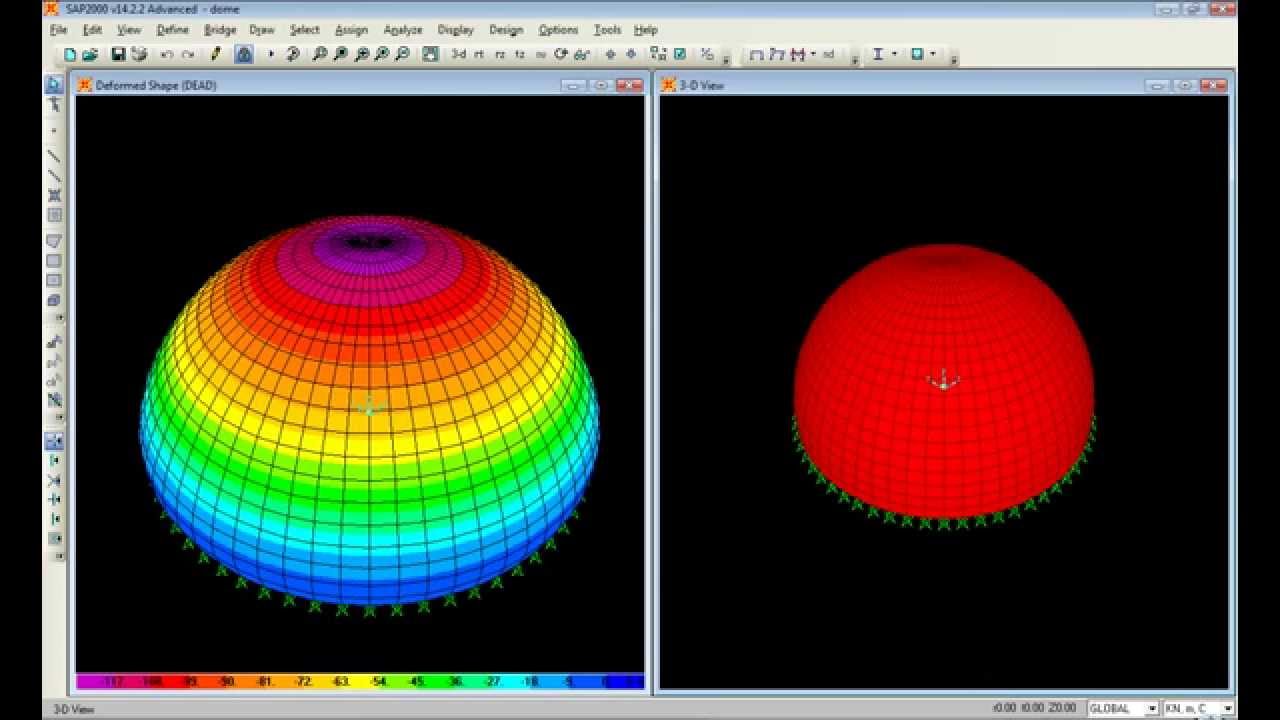The height and width of the screenshot is (720, 1280).
Task: Select the draw poly area tool
Action: click(x=54, y=241)
